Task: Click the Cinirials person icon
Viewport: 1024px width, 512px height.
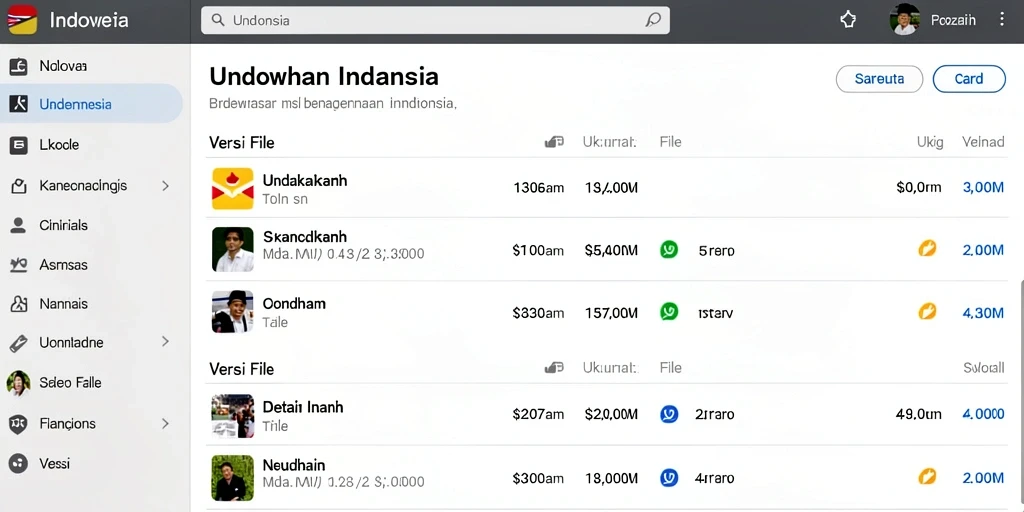Action: tap(18, 225)
